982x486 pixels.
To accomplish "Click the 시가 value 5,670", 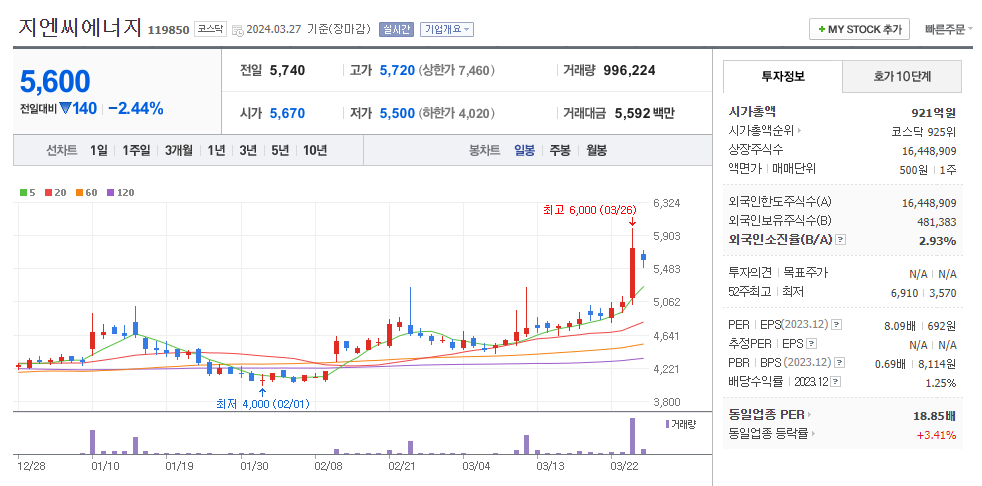I will click(287, 113).
